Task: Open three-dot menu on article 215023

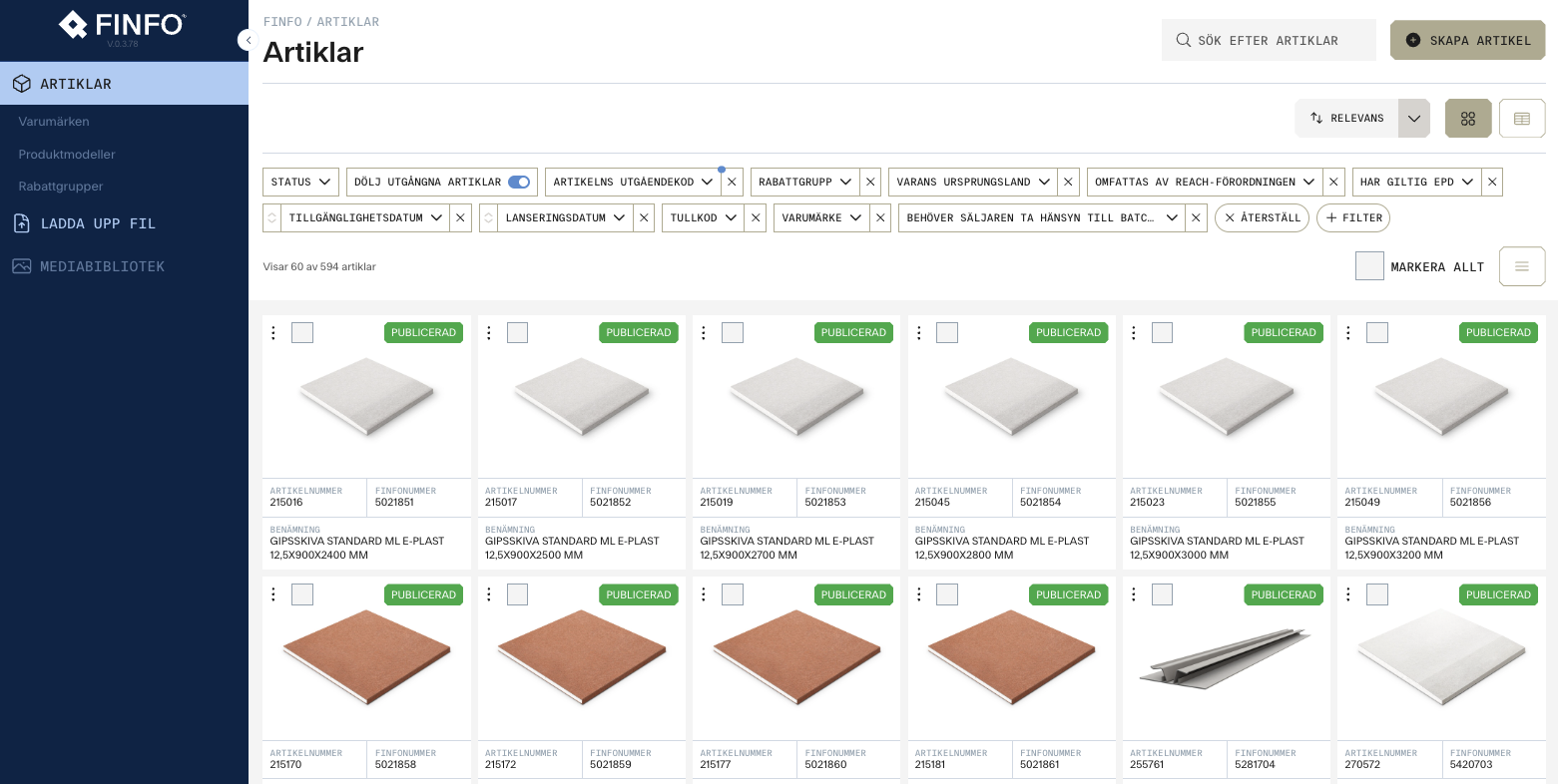Action: 1134,332
